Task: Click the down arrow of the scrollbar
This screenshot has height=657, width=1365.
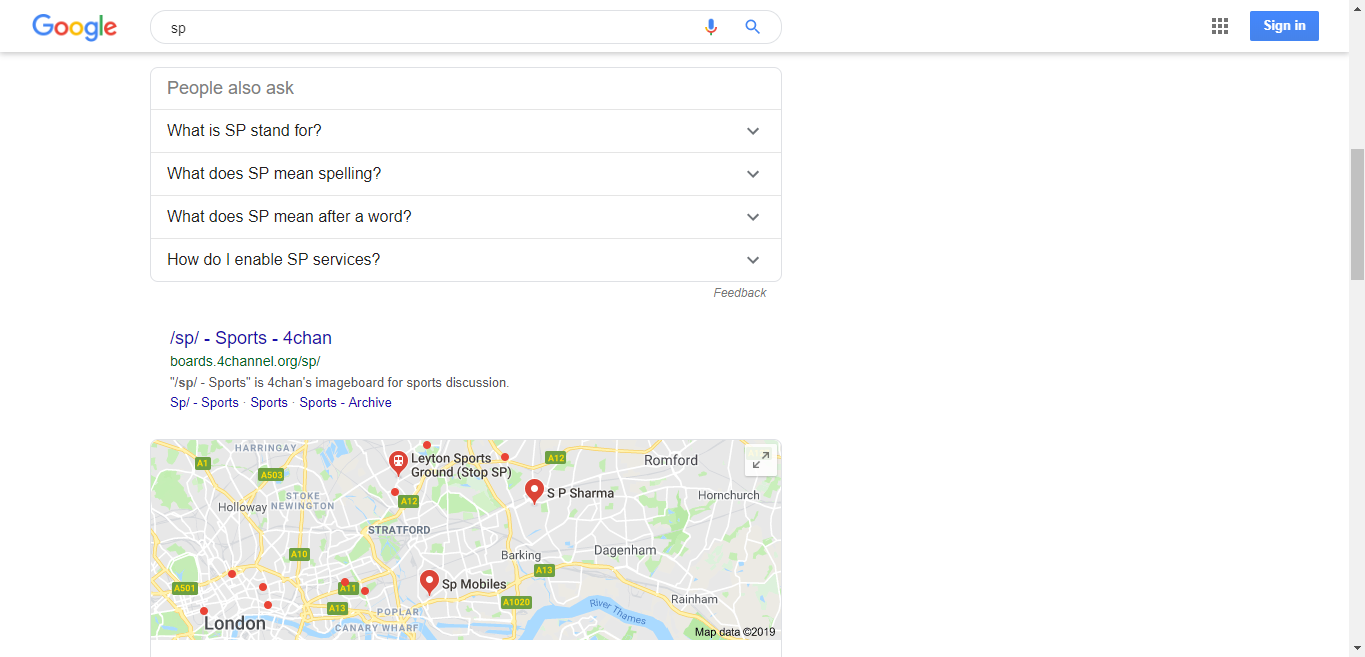Action: pyautogui.click(x=1357, y=648)
